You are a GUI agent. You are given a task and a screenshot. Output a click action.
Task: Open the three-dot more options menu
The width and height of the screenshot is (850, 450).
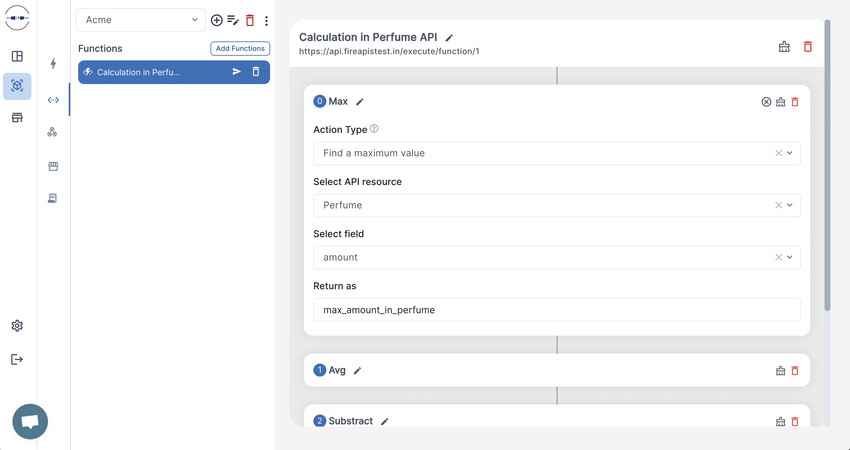click(266, 21)
